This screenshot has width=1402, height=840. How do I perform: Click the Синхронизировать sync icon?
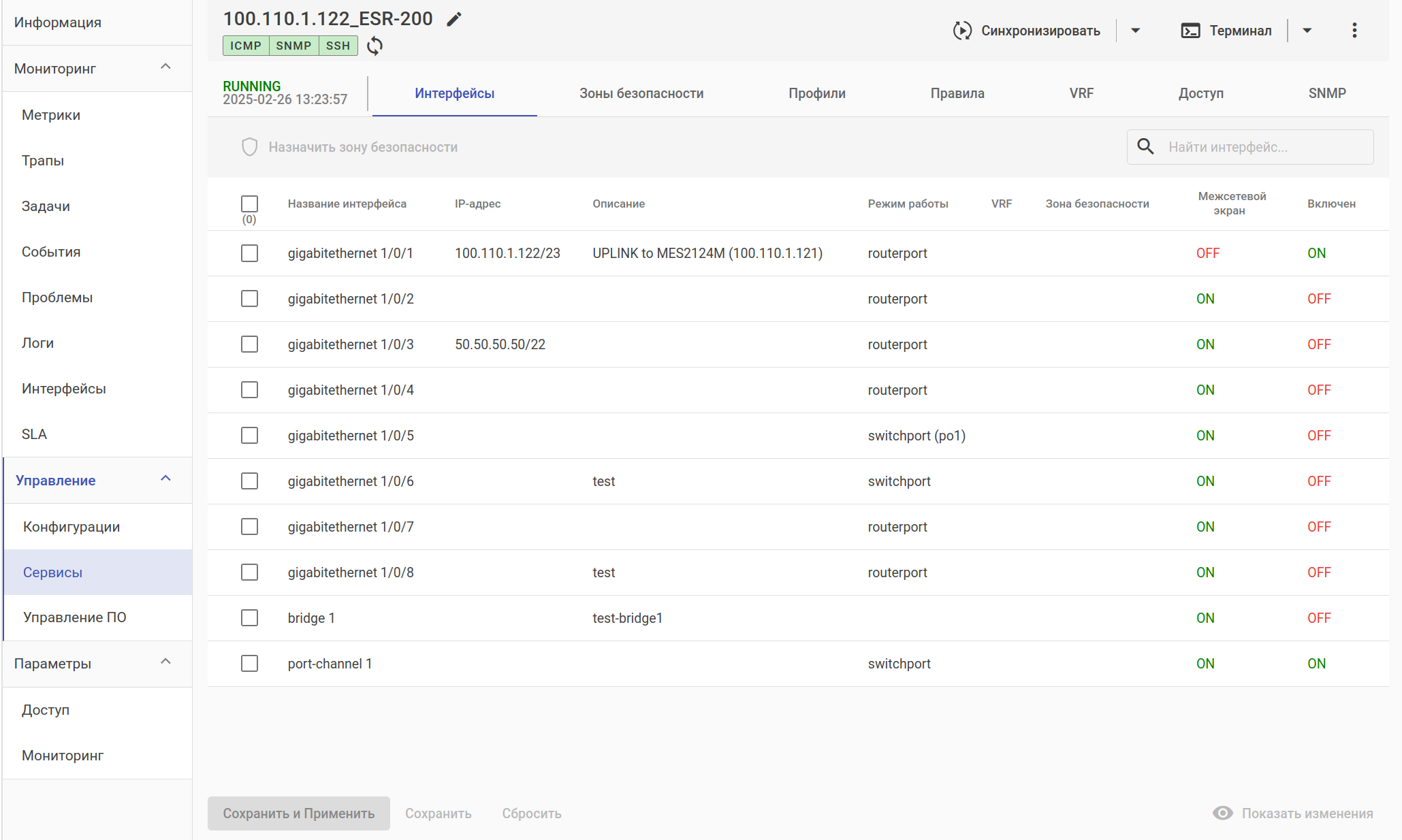click(x=961, y=31)
